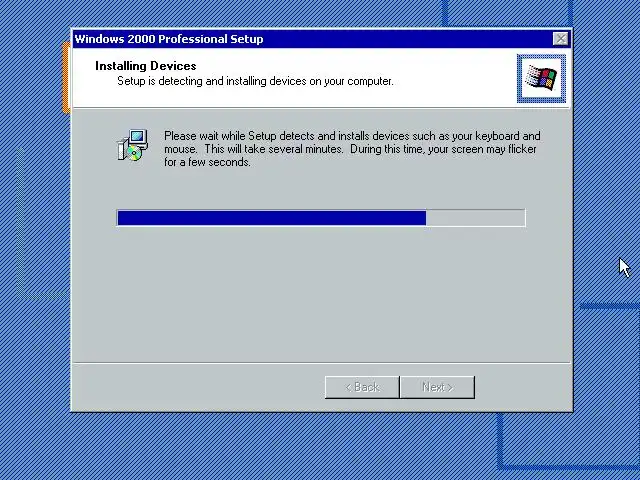This screenshot has width=640, height=480.
Task: Click the Windows flag logo icon
Action: 541,78
